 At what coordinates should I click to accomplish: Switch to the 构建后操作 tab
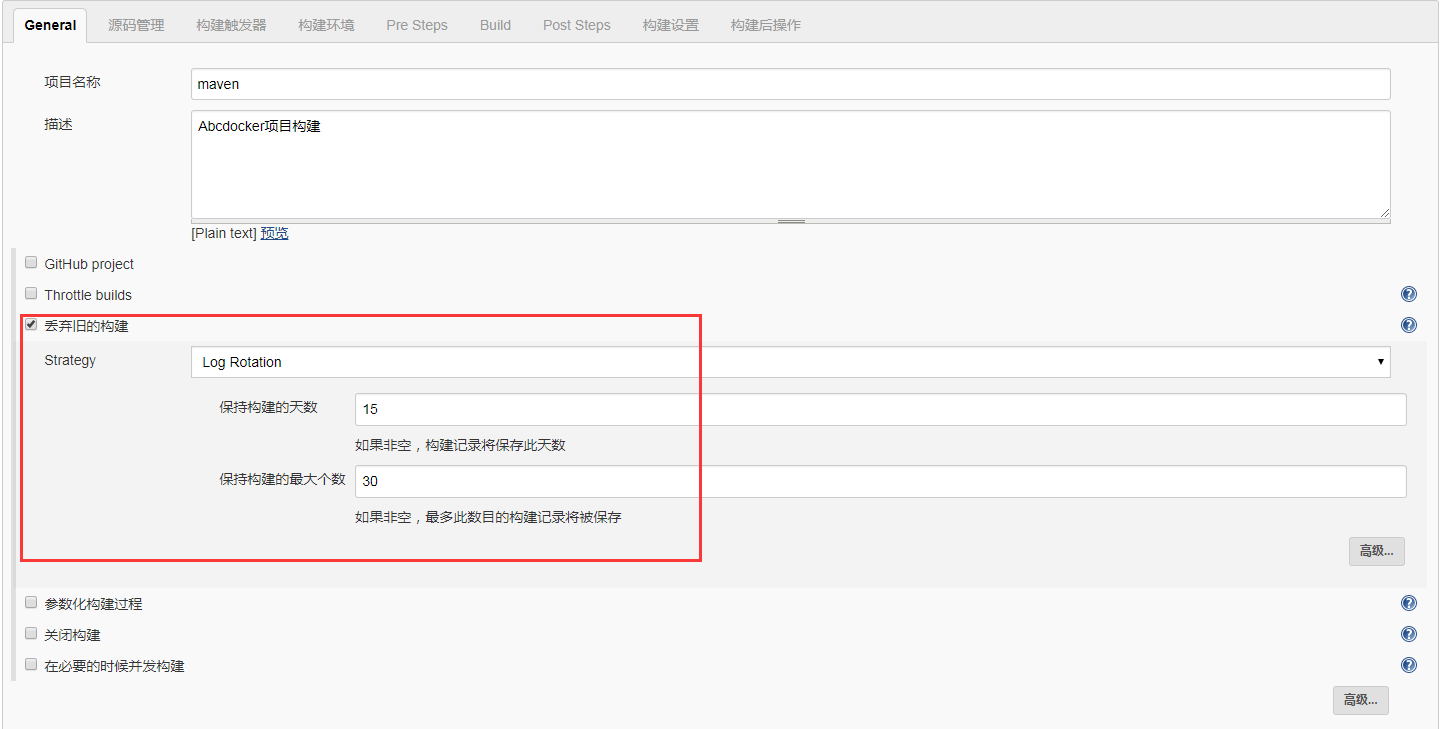[x=766, y=25]
